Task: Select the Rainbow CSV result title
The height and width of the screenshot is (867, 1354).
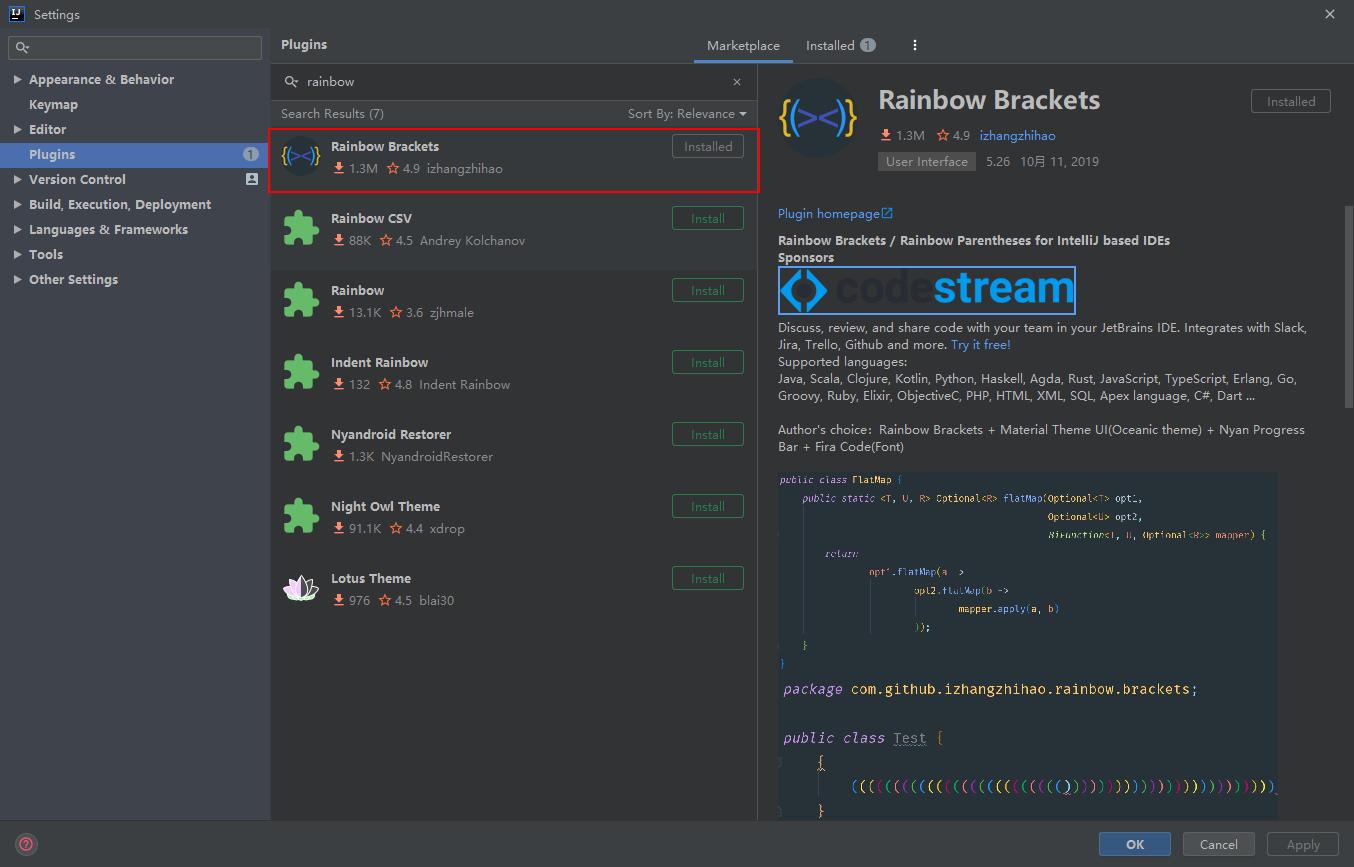Action: (371, 218)
